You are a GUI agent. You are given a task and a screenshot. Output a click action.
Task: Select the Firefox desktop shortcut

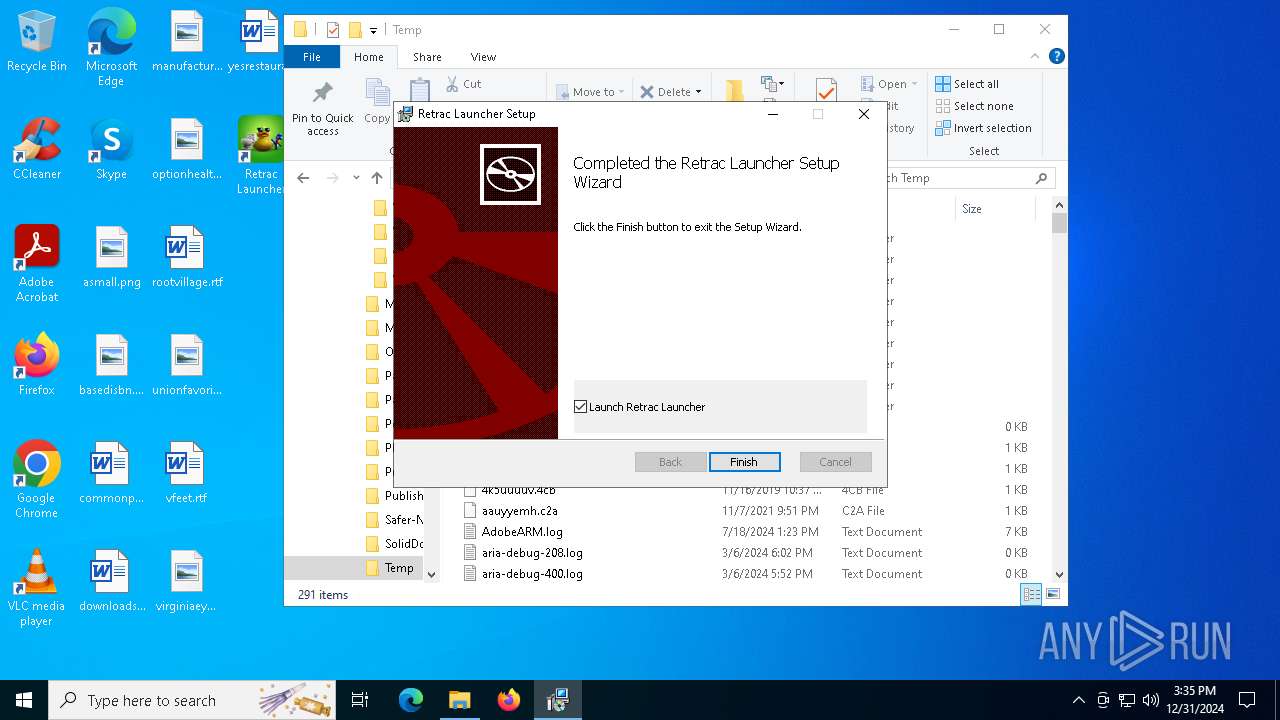(37, 365)
